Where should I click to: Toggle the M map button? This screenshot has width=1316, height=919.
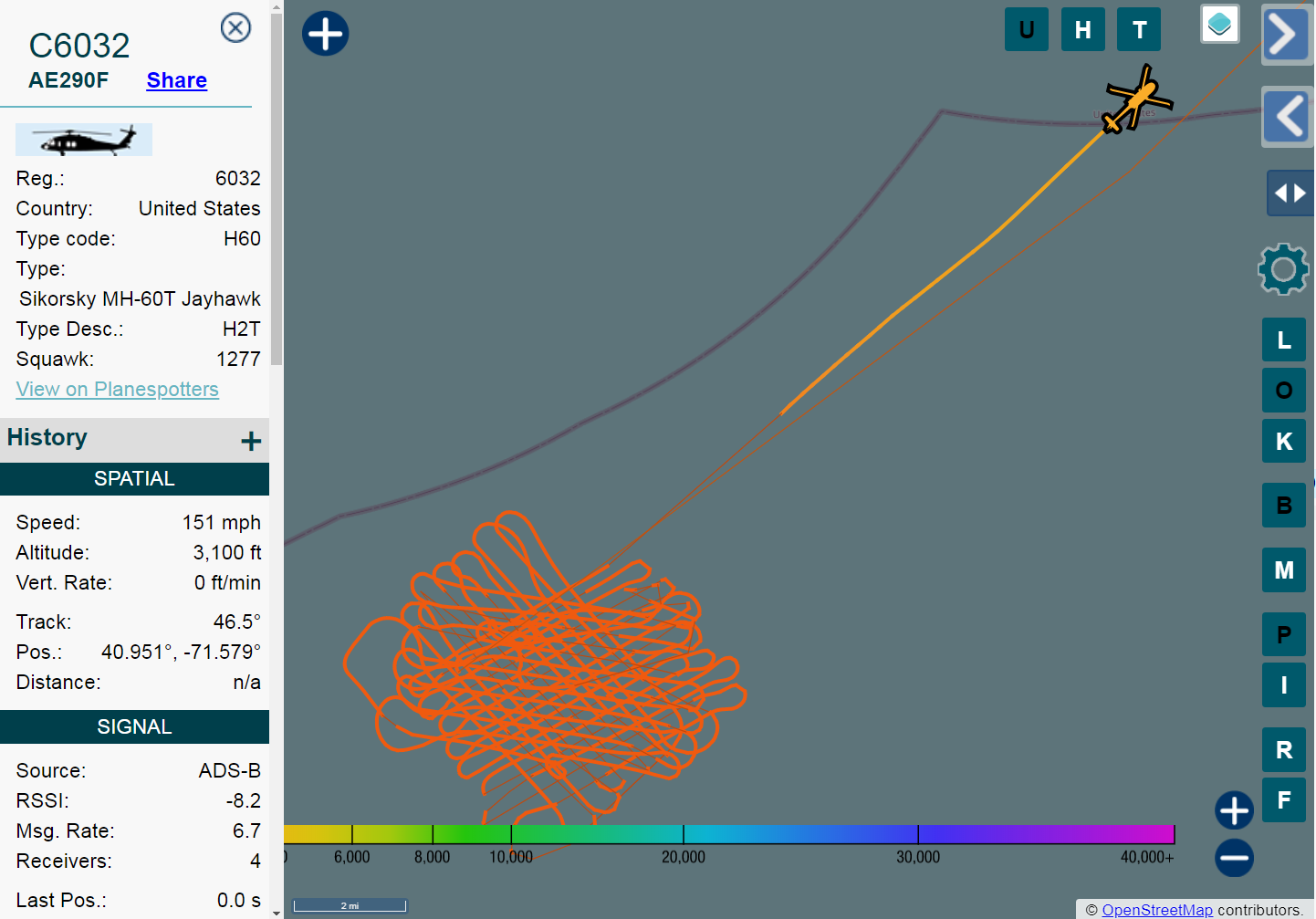(1284, 569)
